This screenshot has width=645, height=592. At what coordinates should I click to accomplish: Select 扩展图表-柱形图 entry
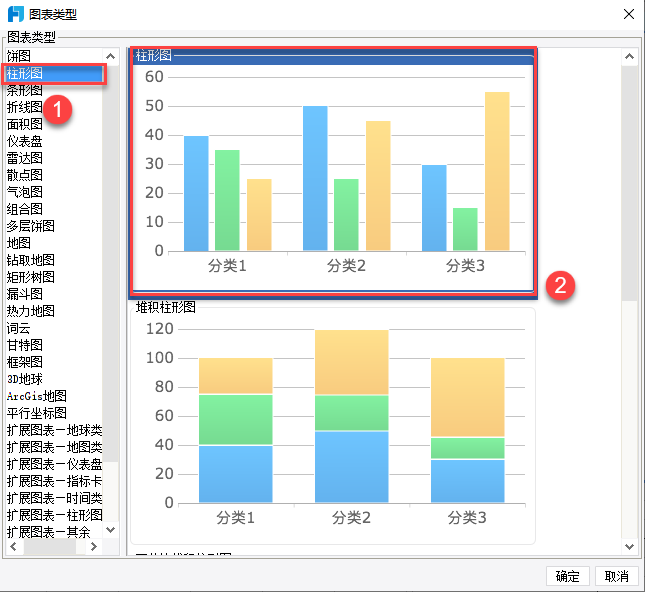[x=53, y=515]
